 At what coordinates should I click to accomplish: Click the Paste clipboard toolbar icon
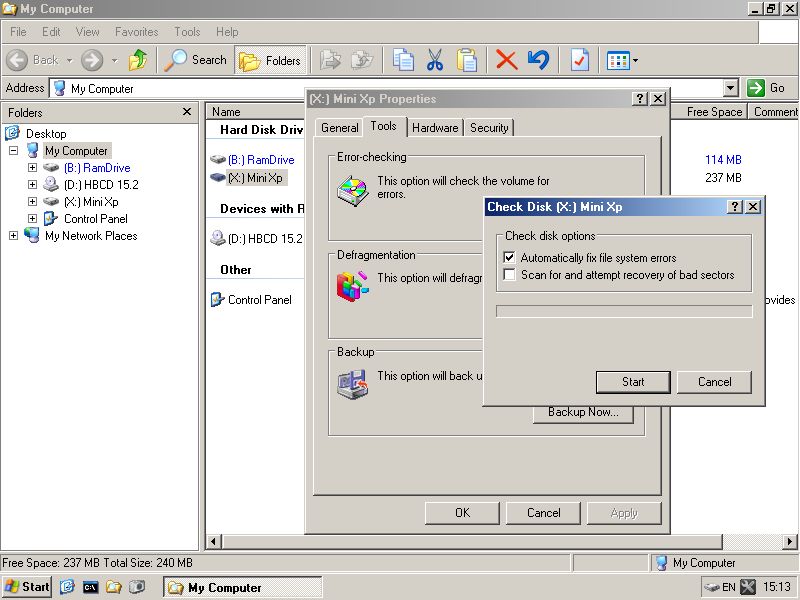[x=466, y=60]
